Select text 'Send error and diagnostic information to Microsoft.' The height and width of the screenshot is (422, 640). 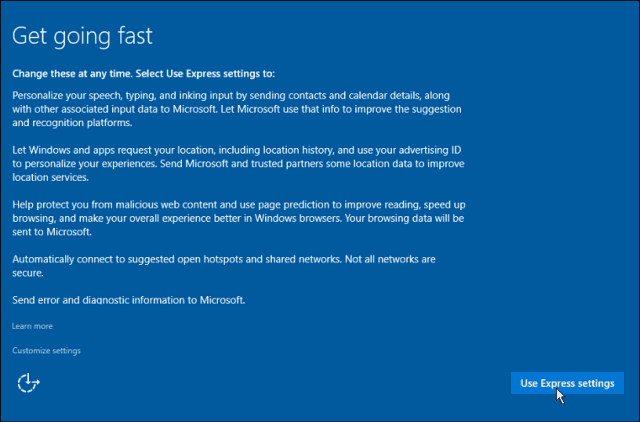(x=129, y=300)
